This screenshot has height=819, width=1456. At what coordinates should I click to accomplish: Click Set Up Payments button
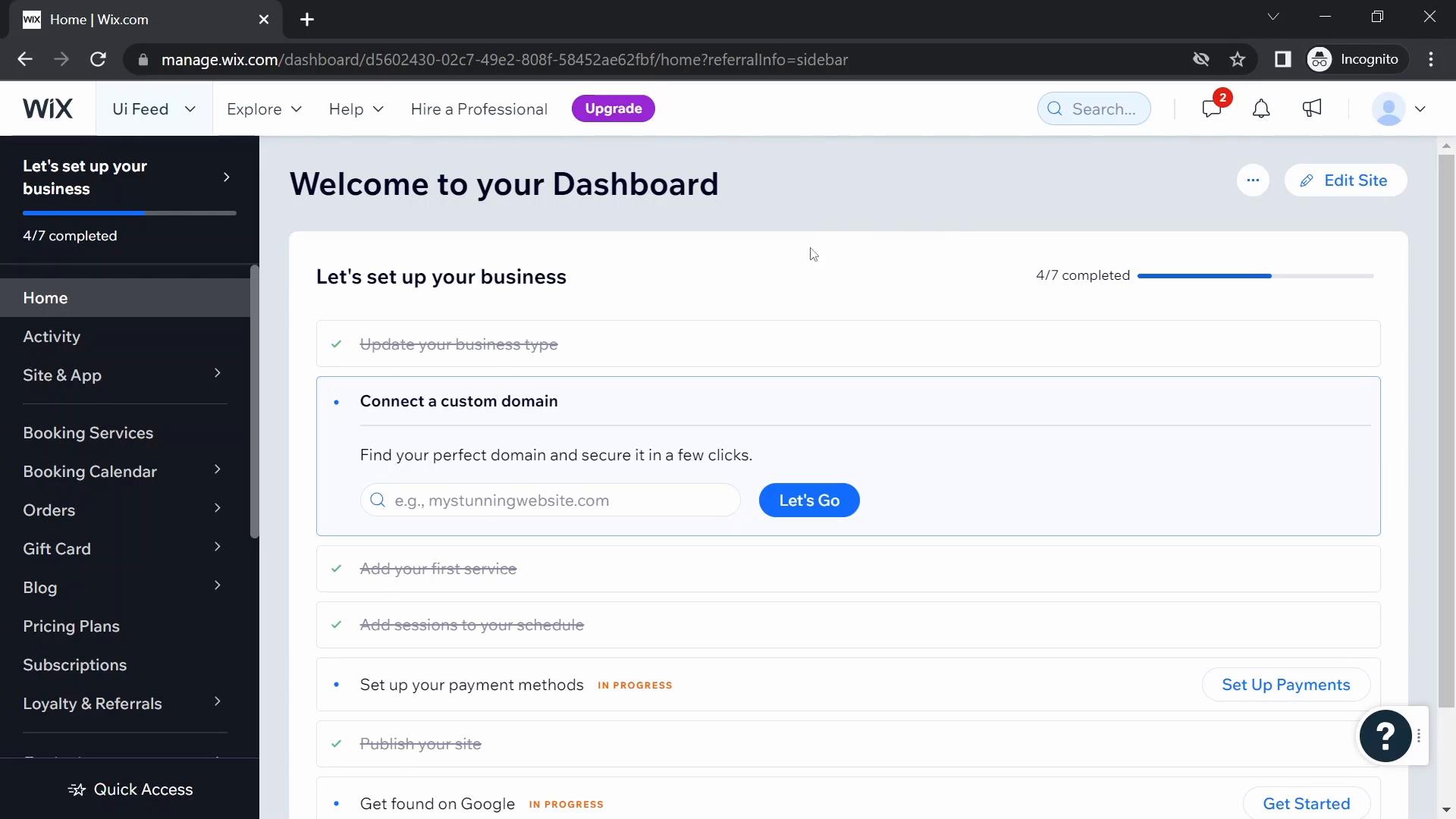click(1285, 685)
